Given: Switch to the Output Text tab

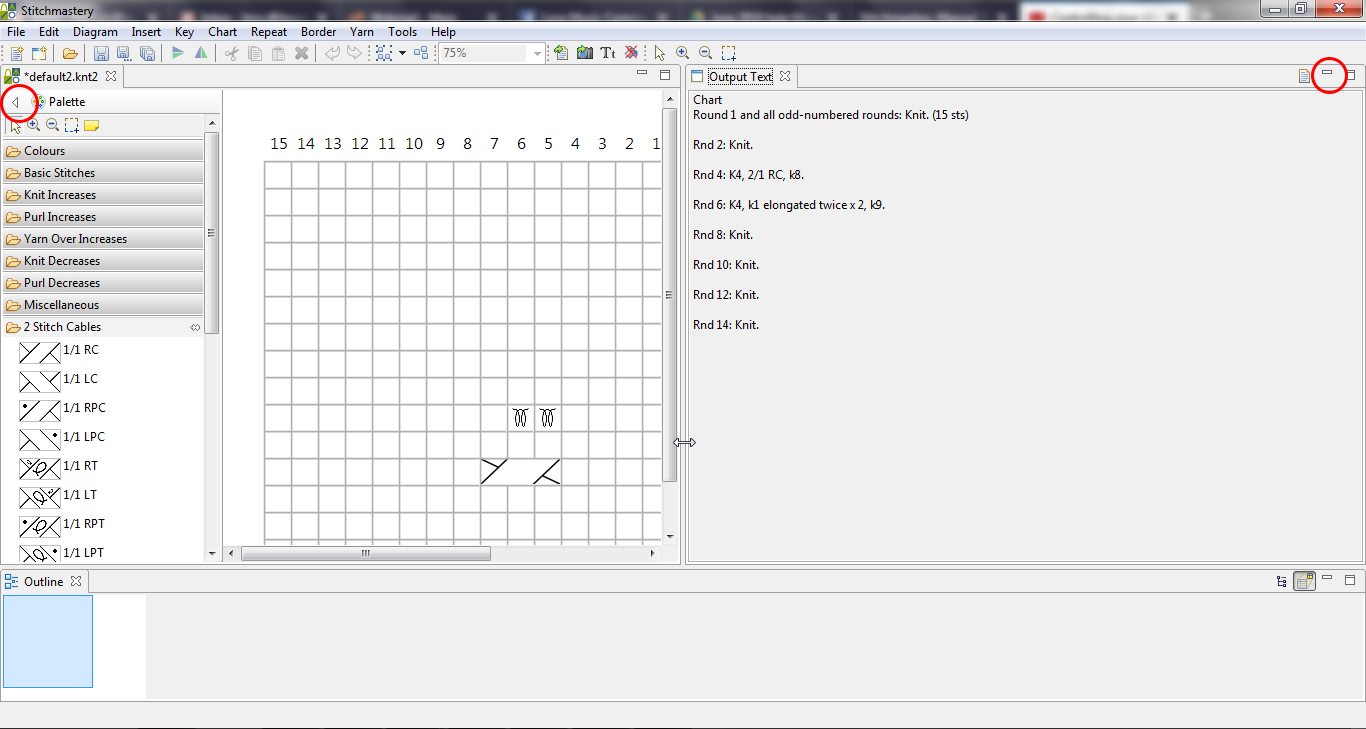Looking at the screenshot, I should 739,76.
